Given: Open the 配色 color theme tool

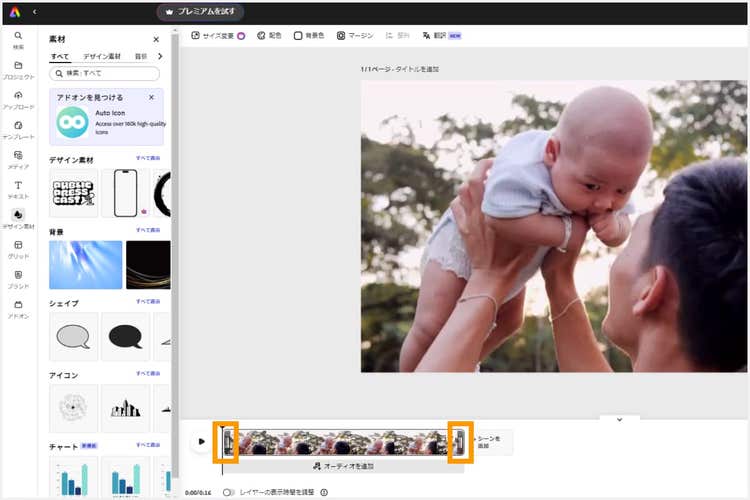Looking at the screenshot, I should tap(269, 36).
